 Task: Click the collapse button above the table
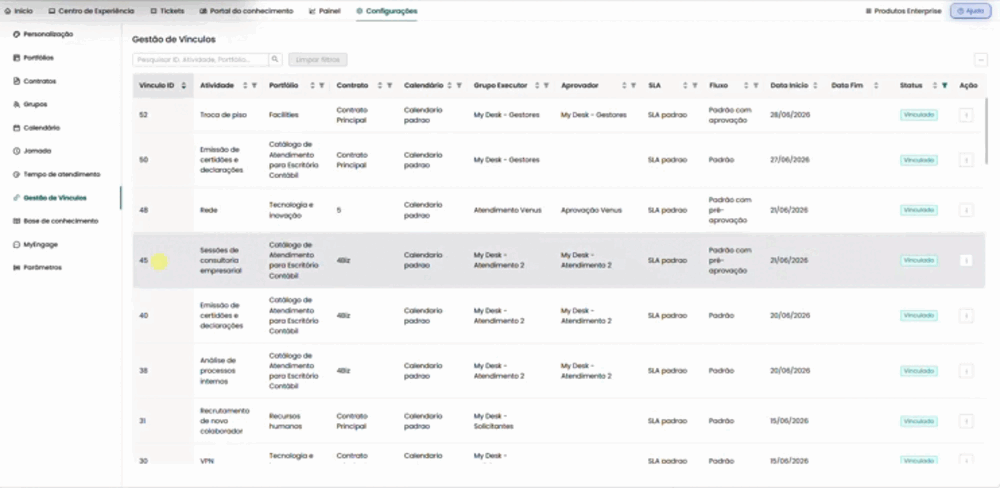click(981, 59)
